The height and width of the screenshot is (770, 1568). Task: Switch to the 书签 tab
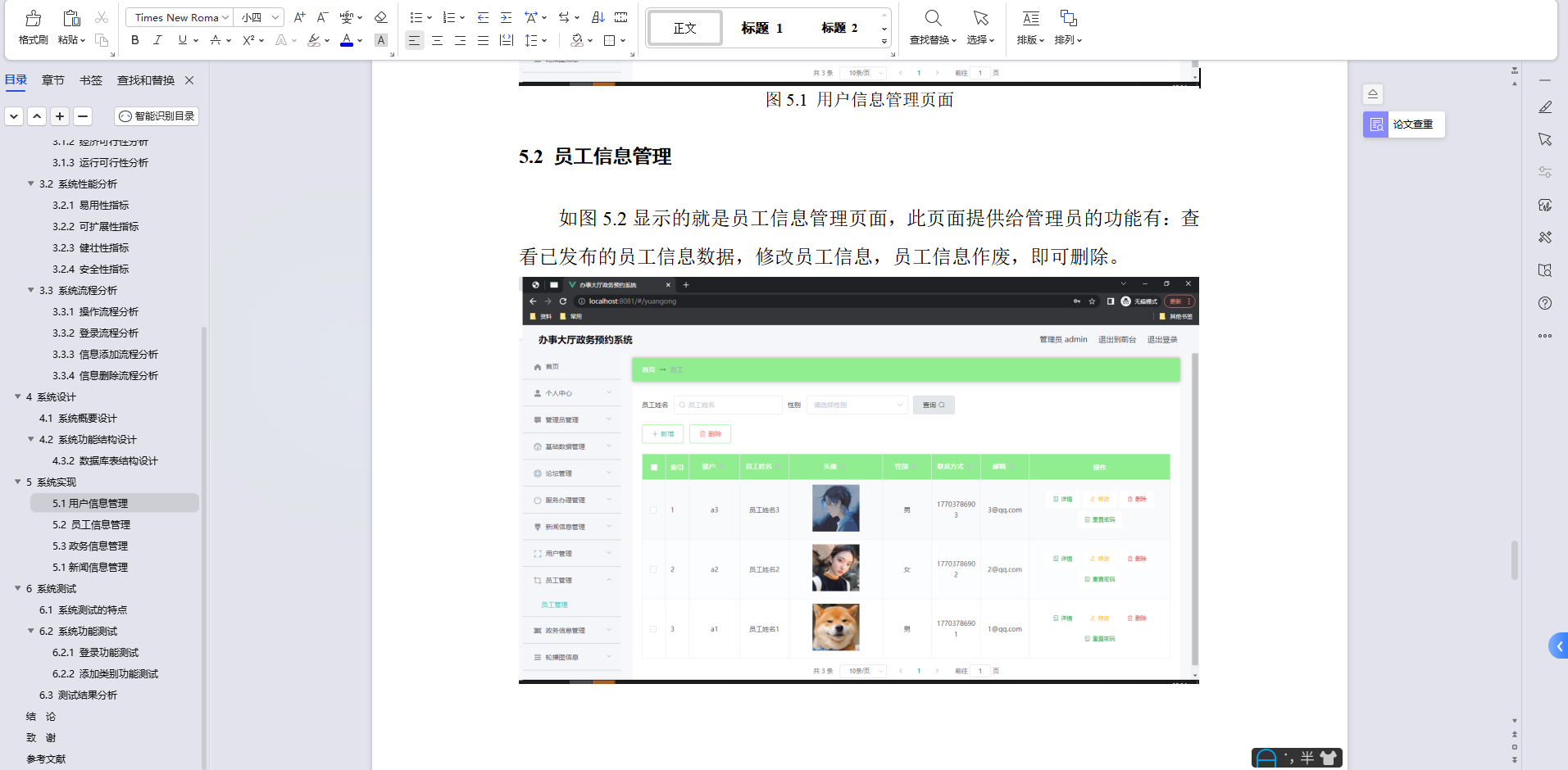[90, 80]
